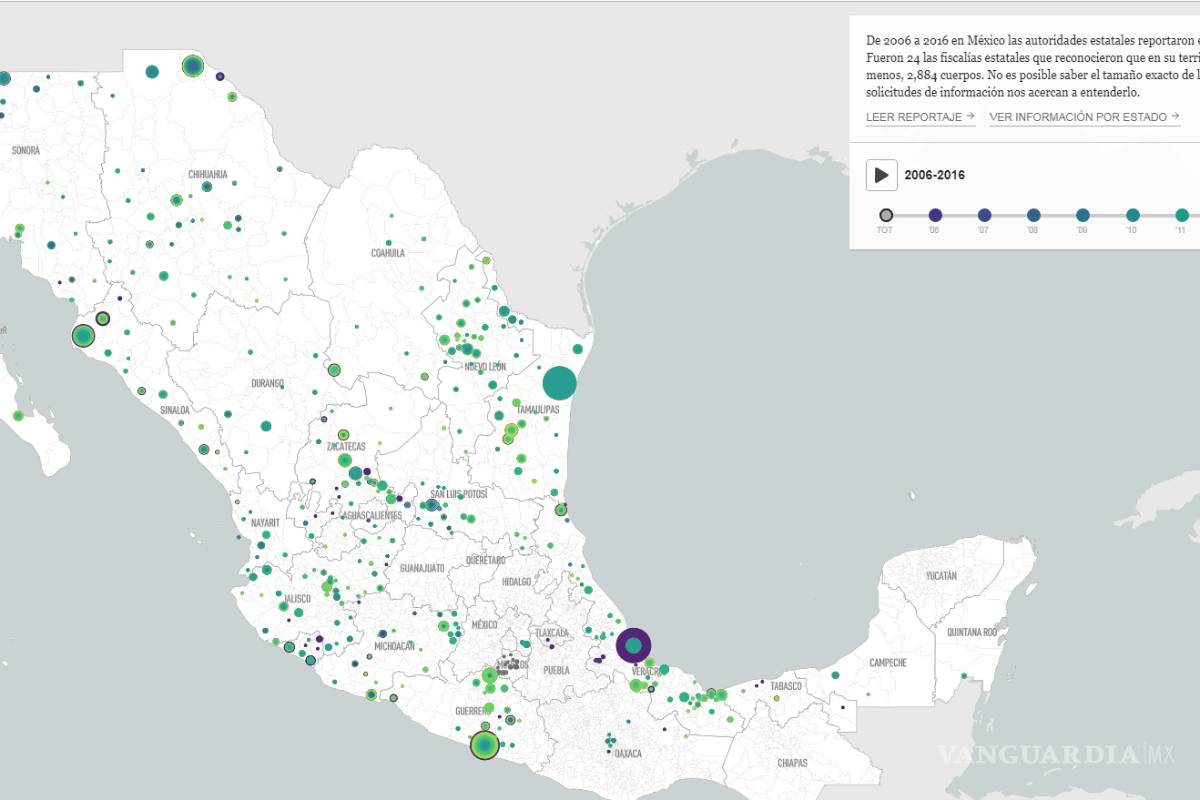Select year '11 on the timeline
This screenshot has height=800, width=1200.
click(x=1181, y=213)
